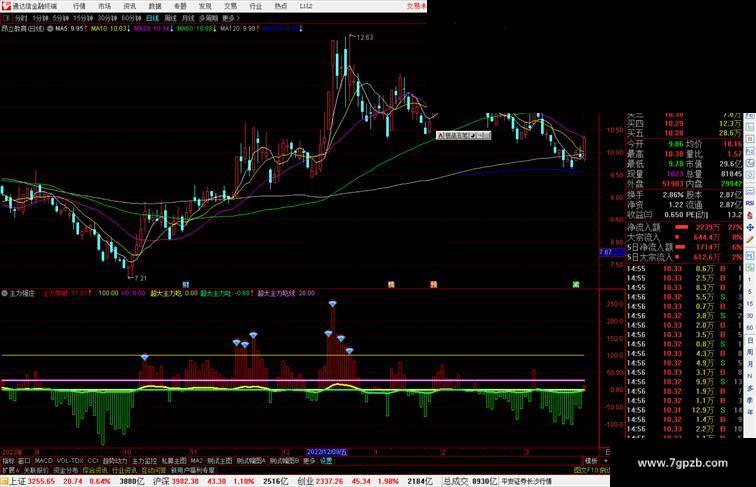Image resolution: width=756 pixels, height=487 pixels.
Task: Select the blue four-way move arrows icon
Action: (x=750, y=227)
